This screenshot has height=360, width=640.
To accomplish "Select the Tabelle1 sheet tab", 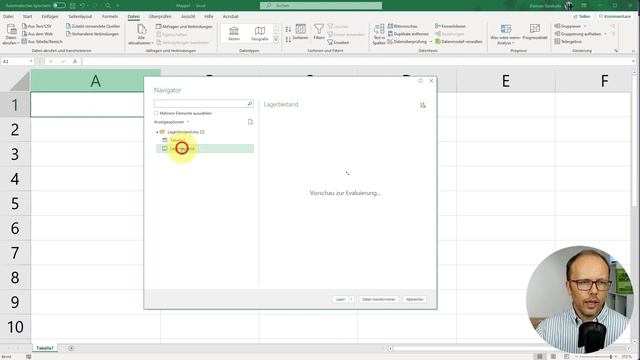I will [44, 348].
